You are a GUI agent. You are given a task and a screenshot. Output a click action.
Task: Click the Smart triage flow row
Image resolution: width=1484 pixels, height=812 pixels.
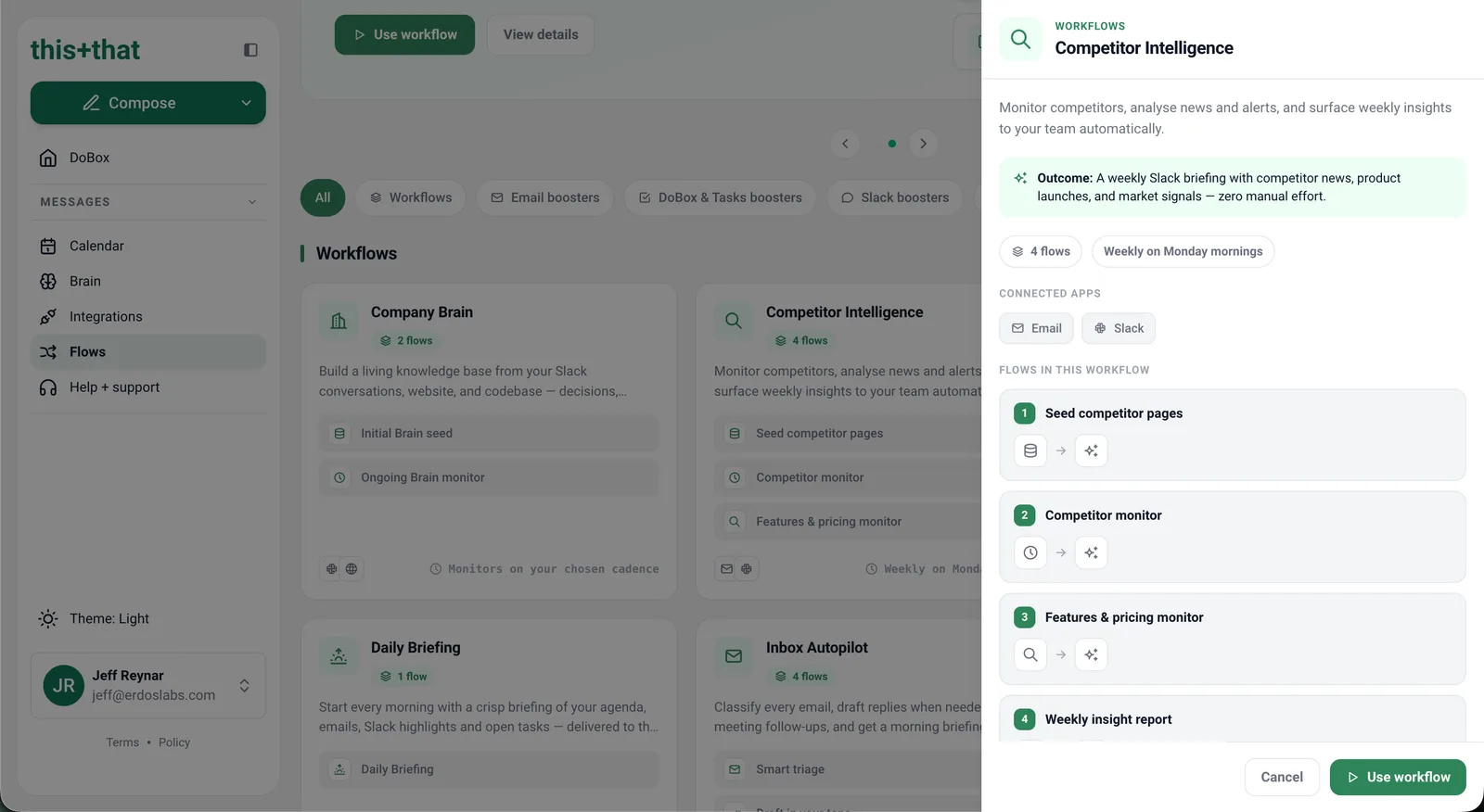coord(848,769)
